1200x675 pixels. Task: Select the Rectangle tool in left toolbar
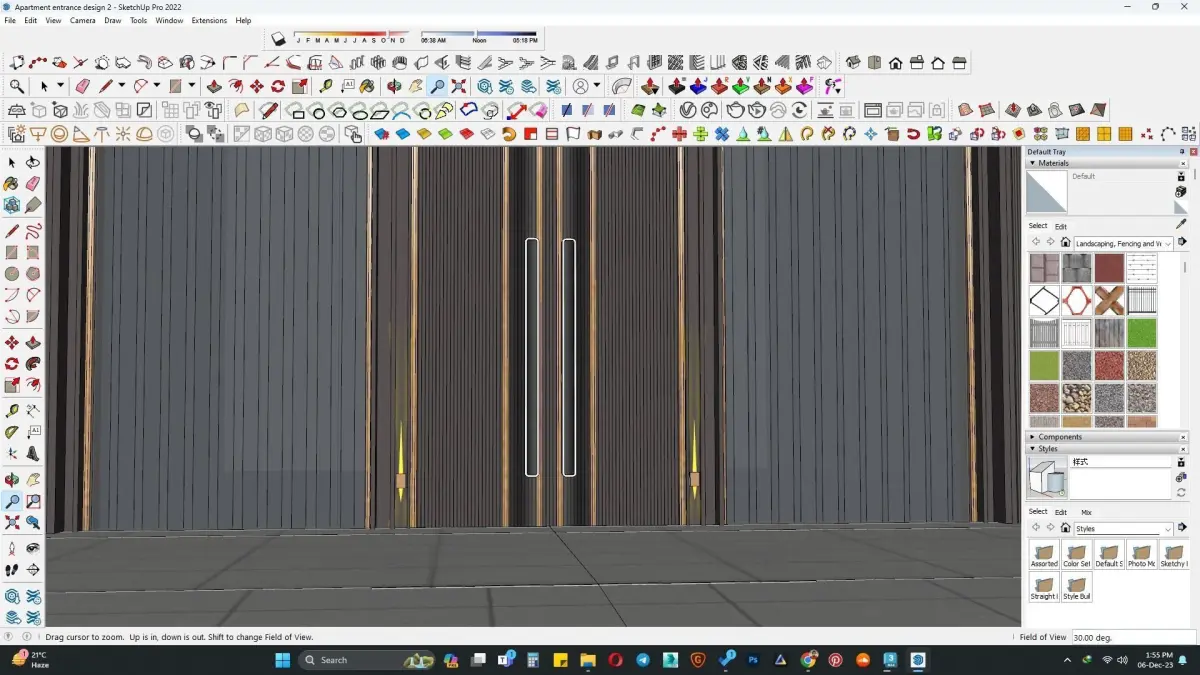click(12, 252)
